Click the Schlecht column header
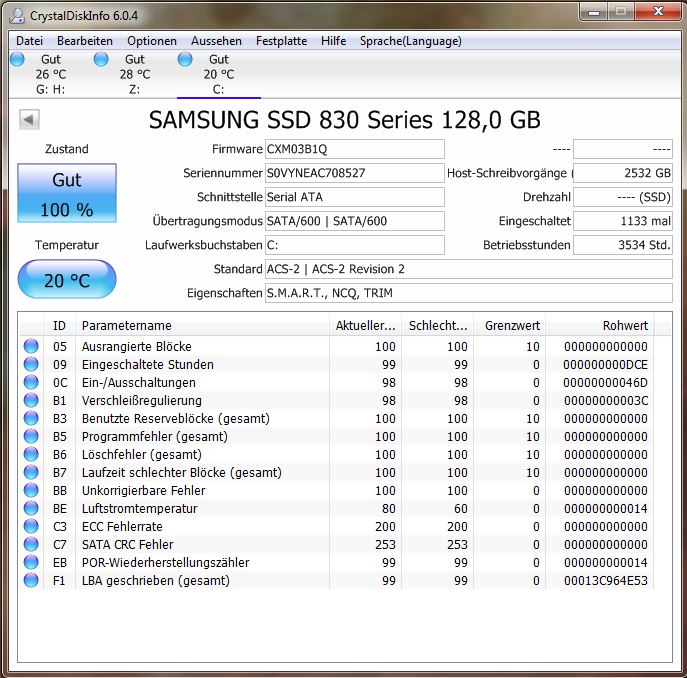 pyautogui.click(x=438, y=326)
